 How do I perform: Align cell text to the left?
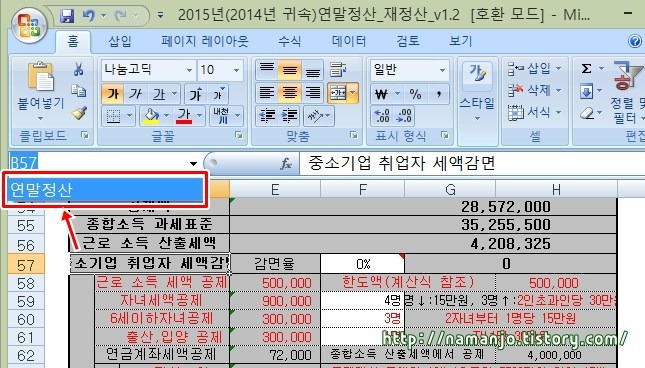point(267,93)
